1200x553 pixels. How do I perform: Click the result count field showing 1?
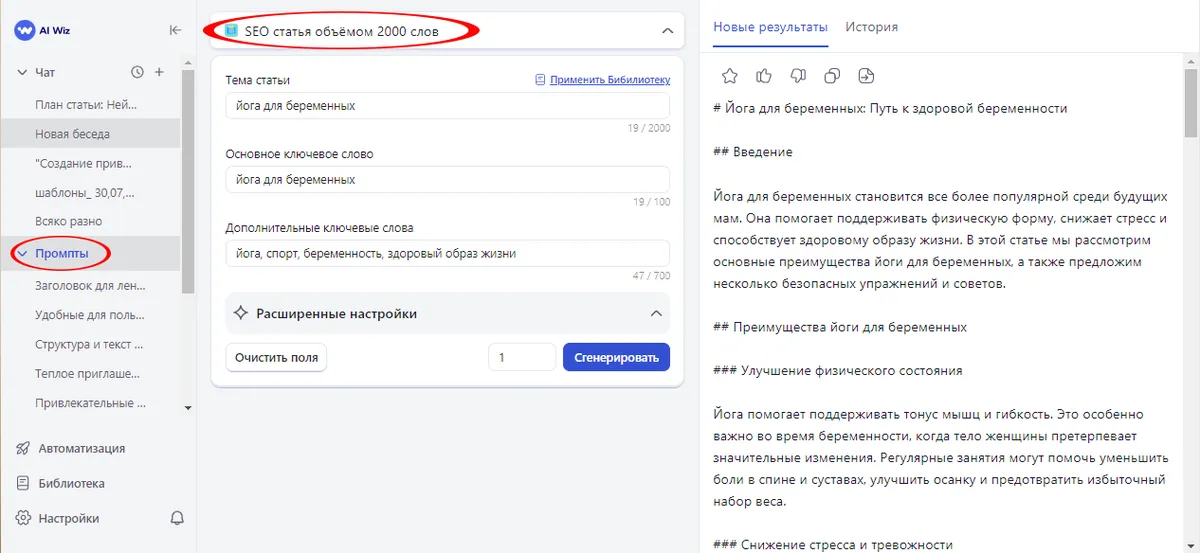coord(522,357)
